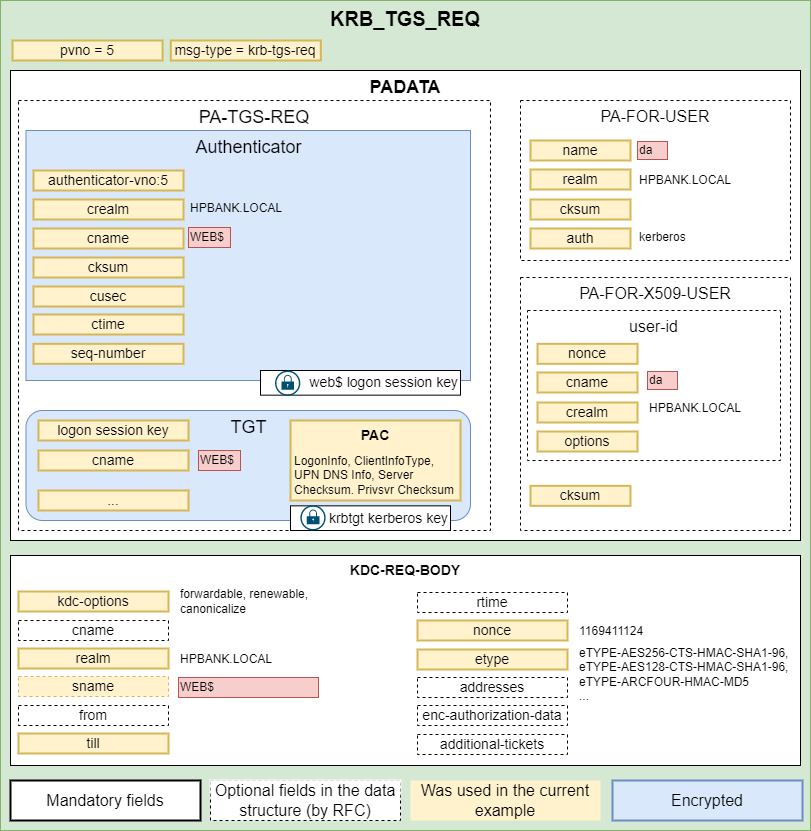Select the crealm box in the Authenticator
The height and width of the screenshot is (831, 811).
coord(108,209)
